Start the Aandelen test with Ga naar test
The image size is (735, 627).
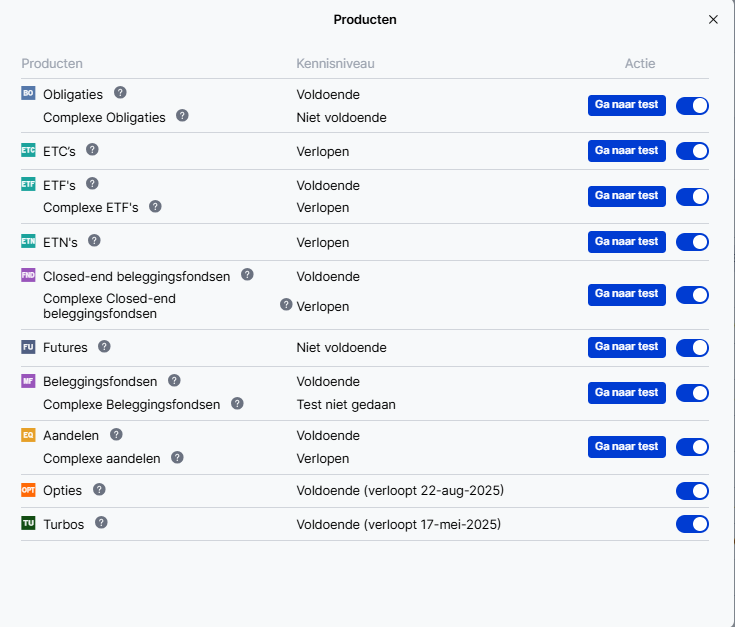pyautogui.click(x=627, y=447)
